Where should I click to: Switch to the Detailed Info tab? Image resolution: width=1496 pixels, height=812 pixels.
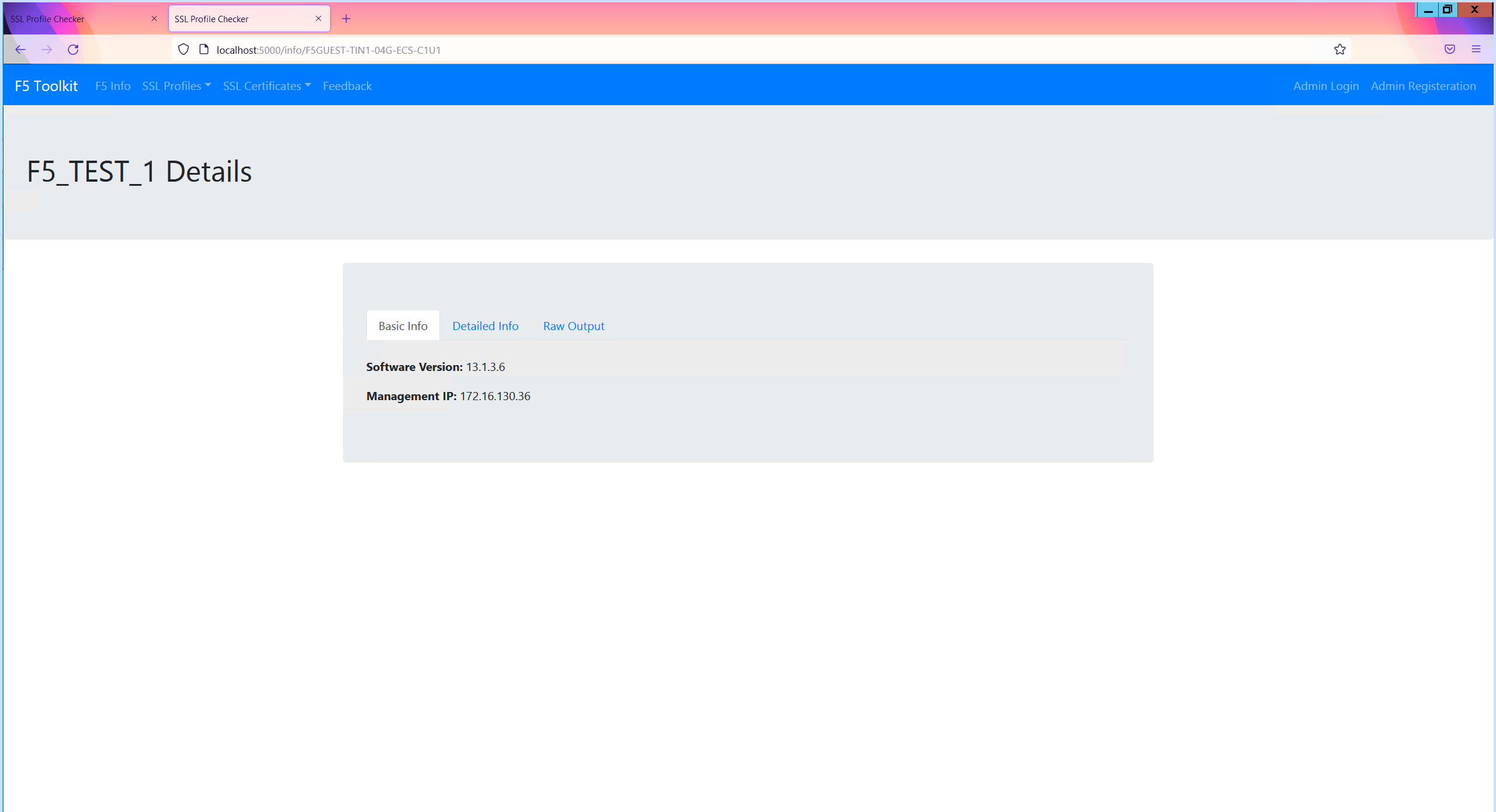485,326
